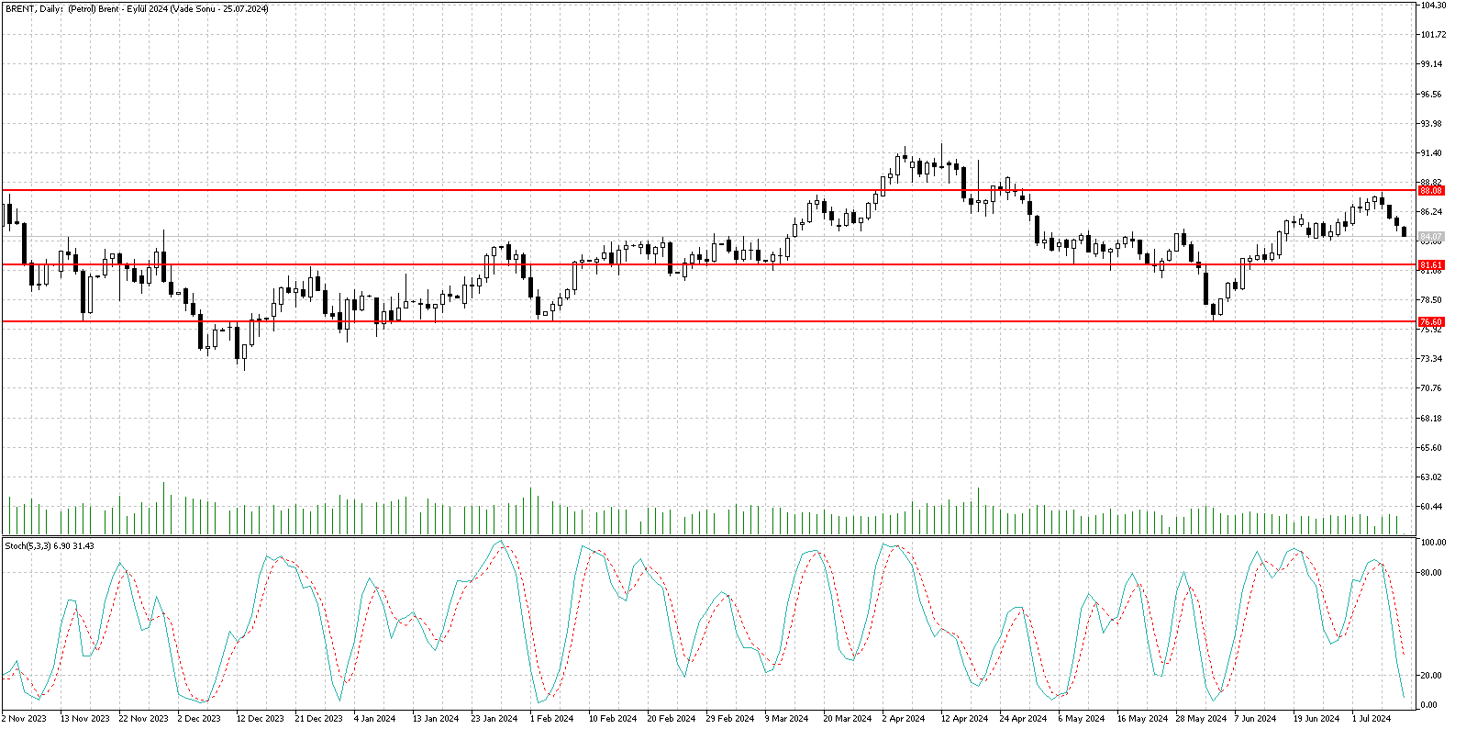Click the 68.18 price axis label
This screenshot has width=1457, height=734.
[x=1432, y=419]
